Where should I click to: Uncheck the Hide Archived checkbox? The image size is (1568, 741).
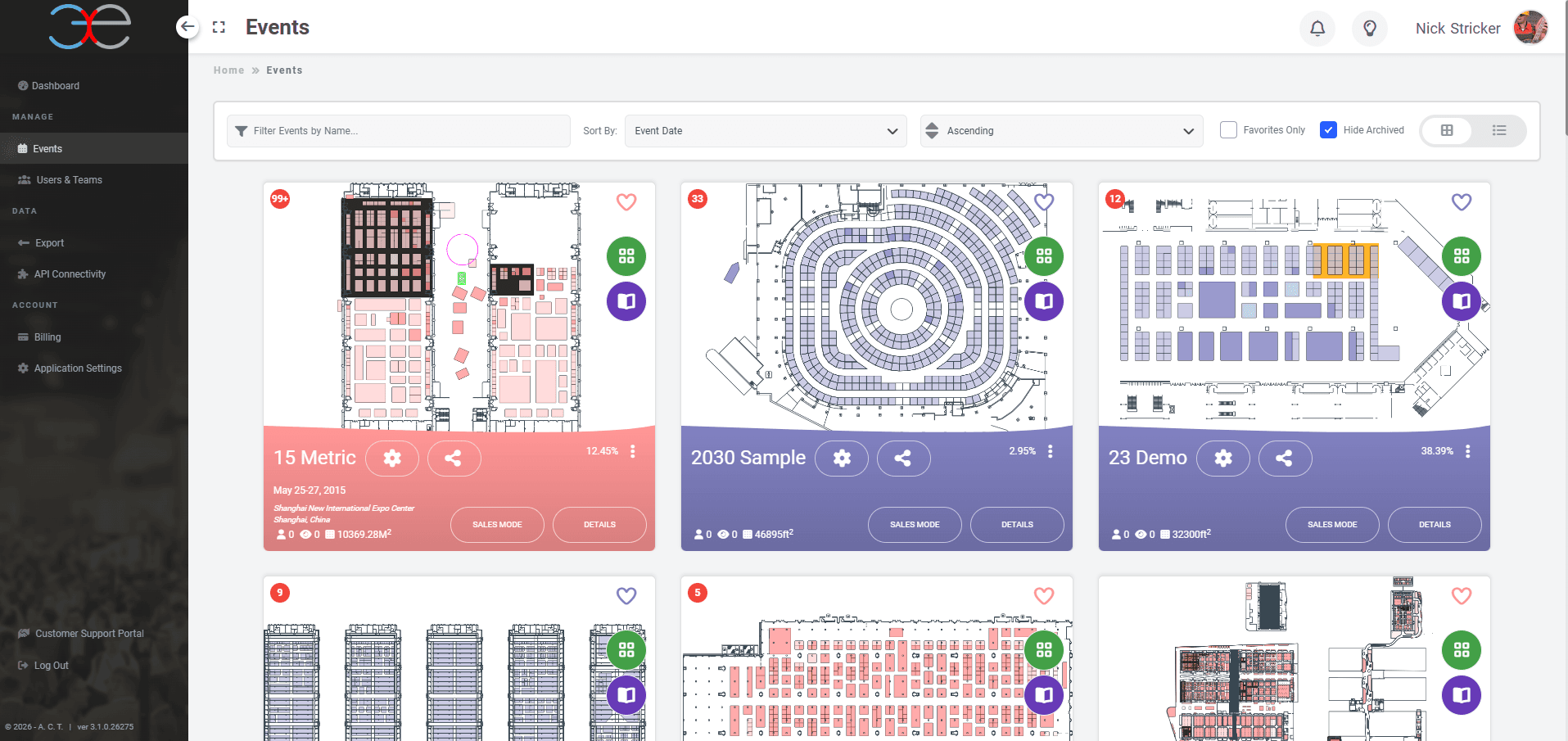pos(1328,130)
